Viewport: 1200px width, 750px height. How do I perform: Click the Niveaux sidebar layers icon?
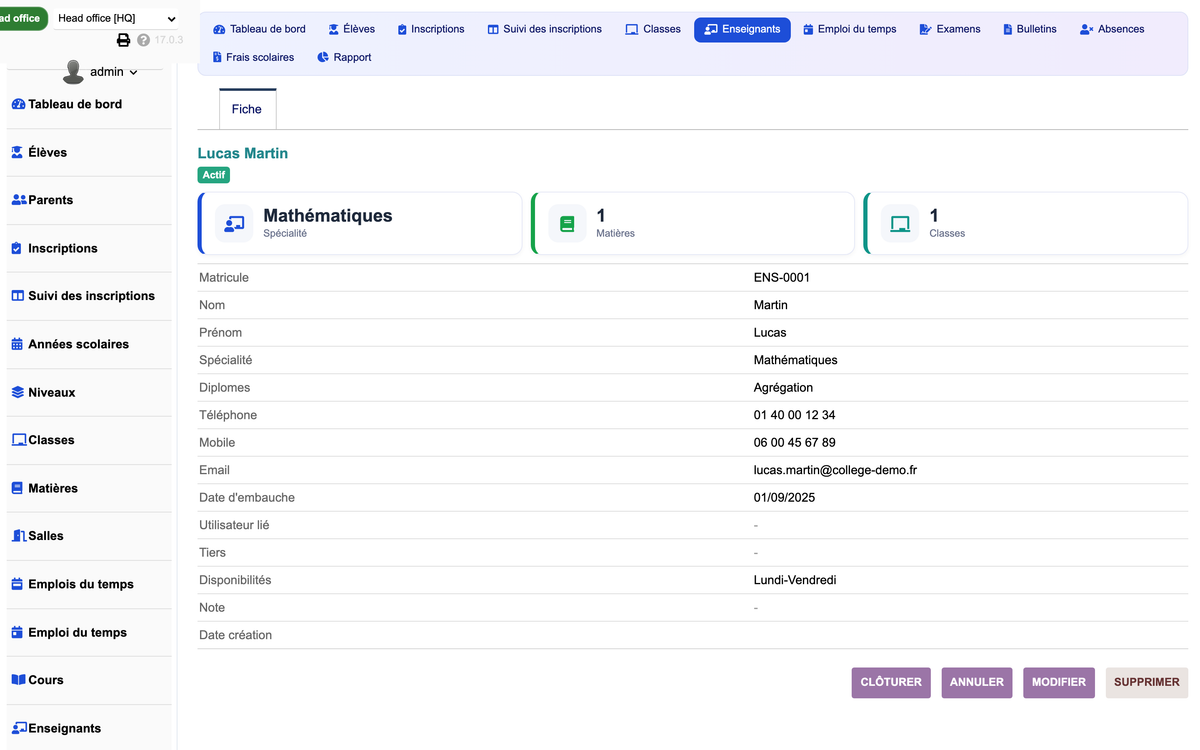(x=17, y=392)
